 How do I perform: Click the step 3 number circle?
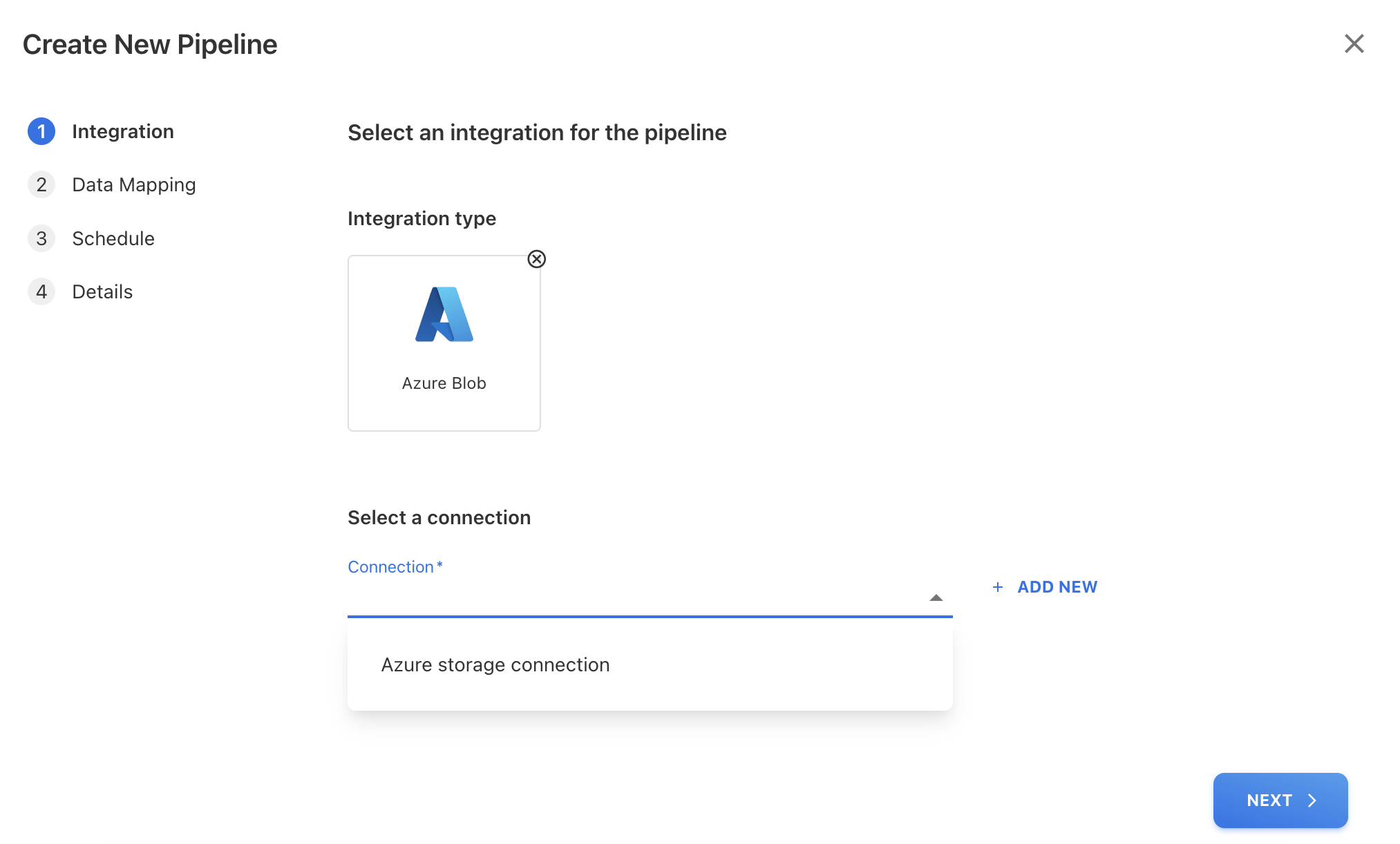coord(41,238)
